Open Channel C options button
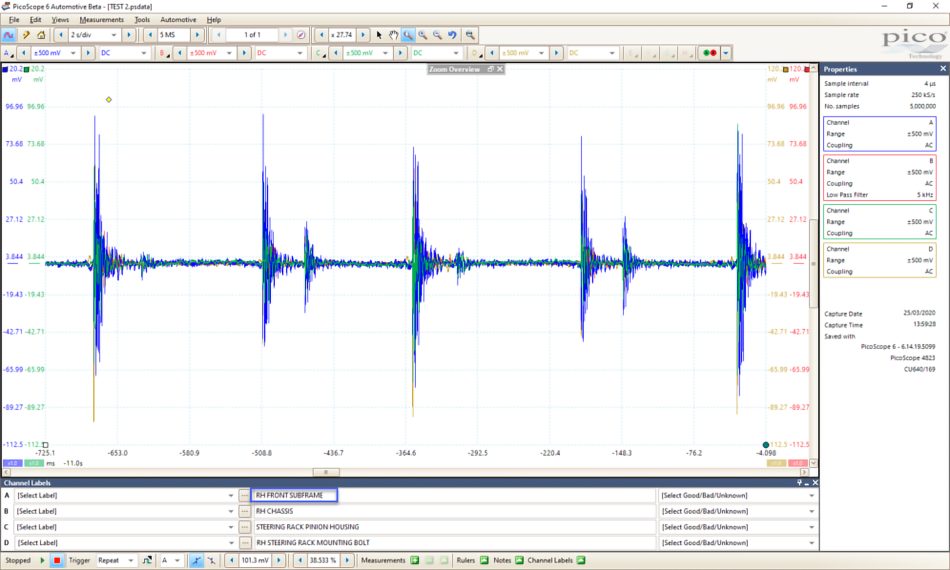Screen dimensions: 950x570 click(320, 53)
